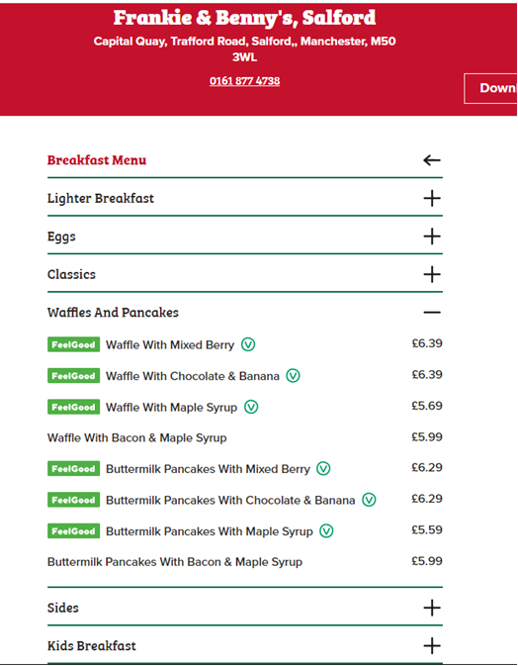Click FeelGood badge on Buttermilk Pancakes With Maple Syrup
The image size is (518, 666).
click(73, 531)
